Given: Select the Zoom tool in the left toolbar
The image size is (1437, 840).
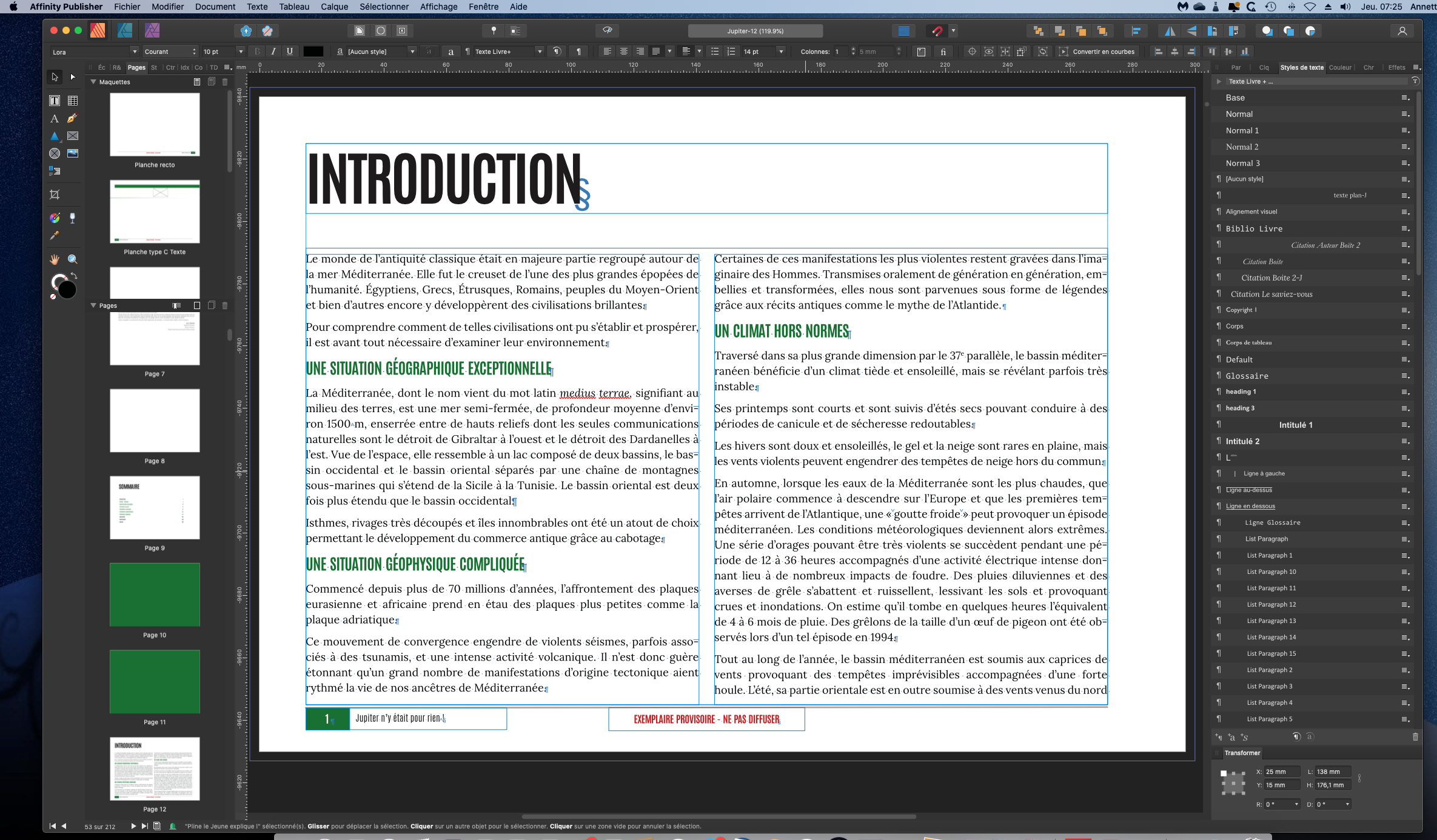Looking at the screenshot, I should point(73,259).
